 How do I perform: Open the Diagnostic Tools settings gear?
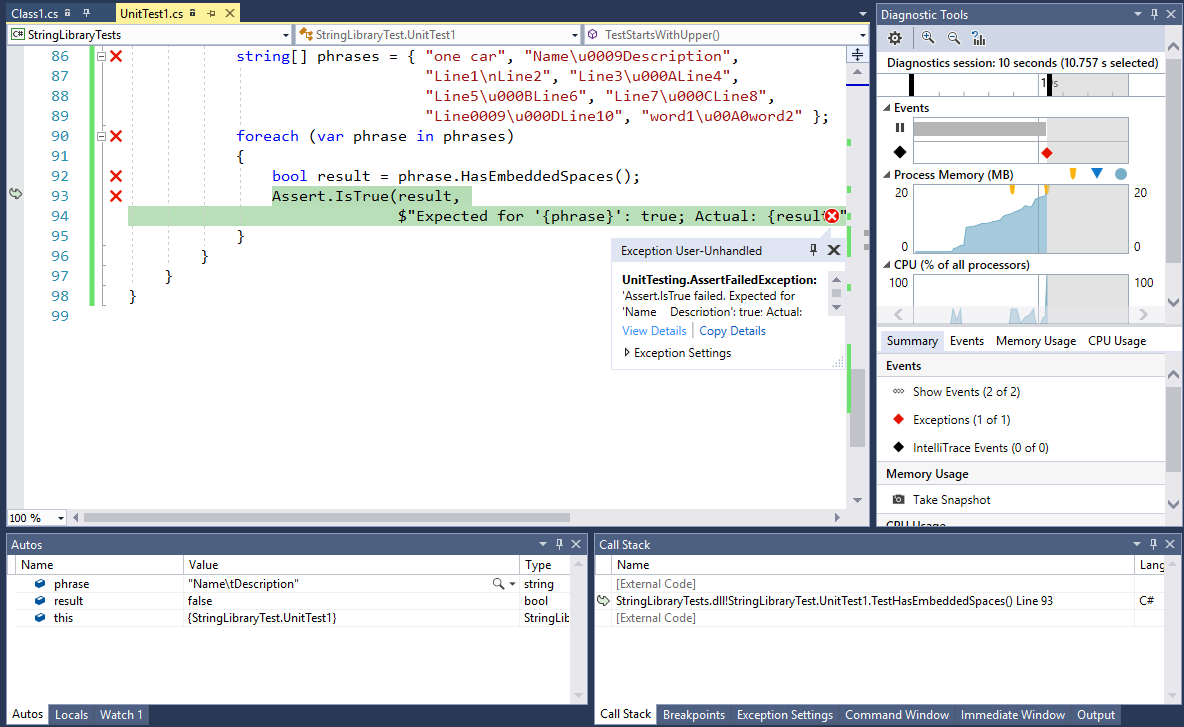click(x=895, y=38)
